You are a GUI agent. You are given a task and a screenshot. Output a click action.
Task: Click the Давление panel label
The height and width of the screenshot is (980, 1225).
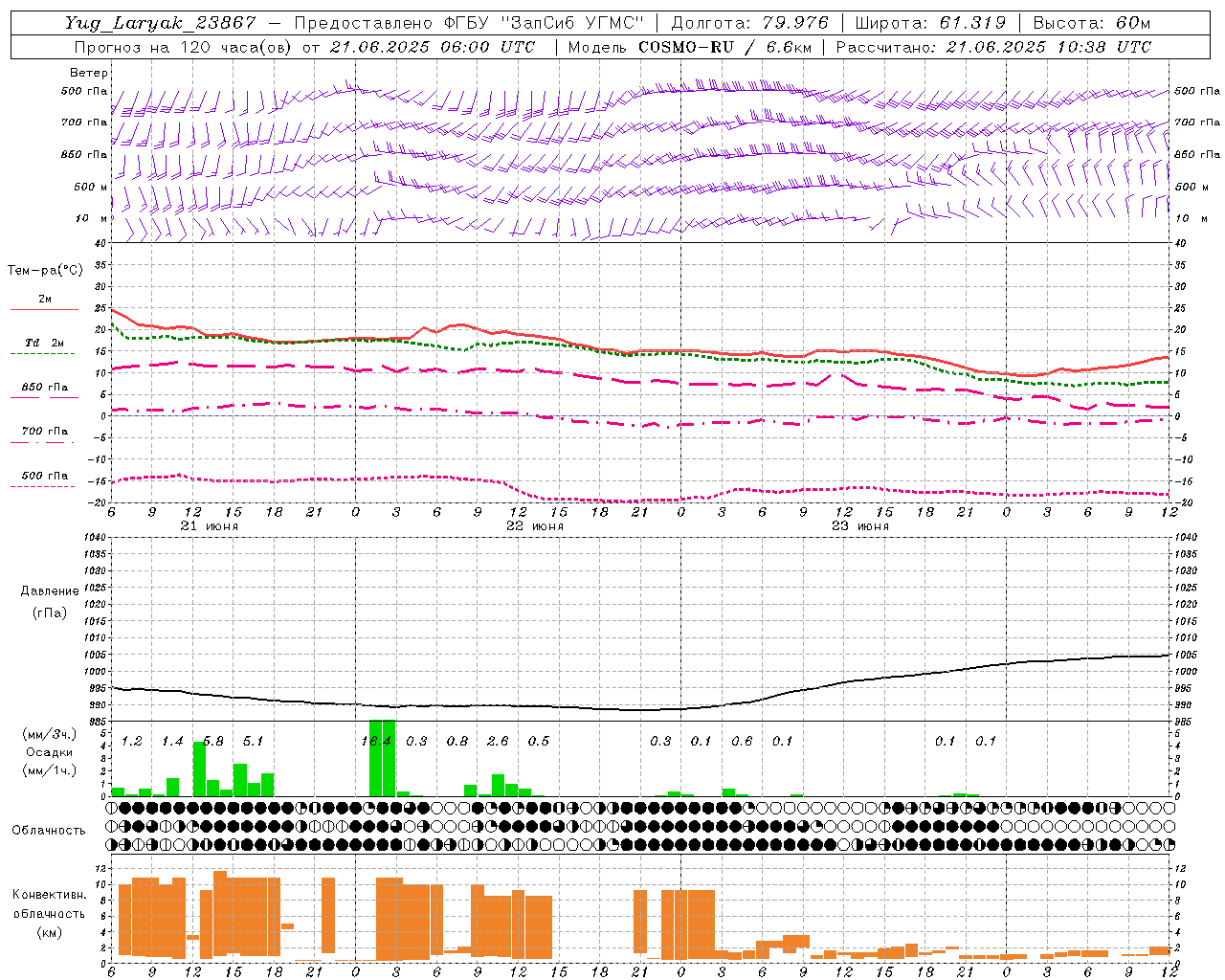pyautogui.click(x=50, y=591)
